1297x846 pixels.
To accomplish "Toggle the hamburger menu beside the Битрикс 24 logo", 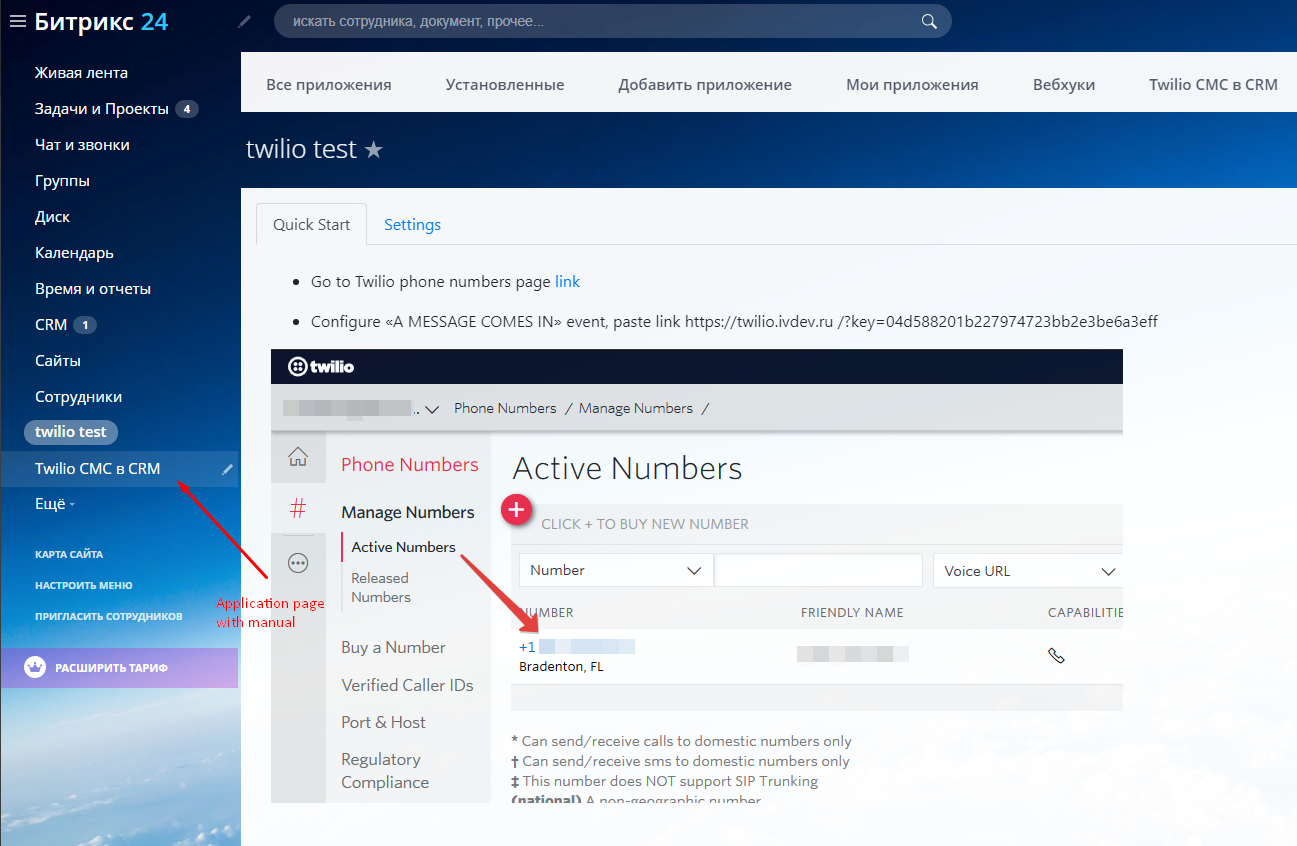I will point(17,21).
